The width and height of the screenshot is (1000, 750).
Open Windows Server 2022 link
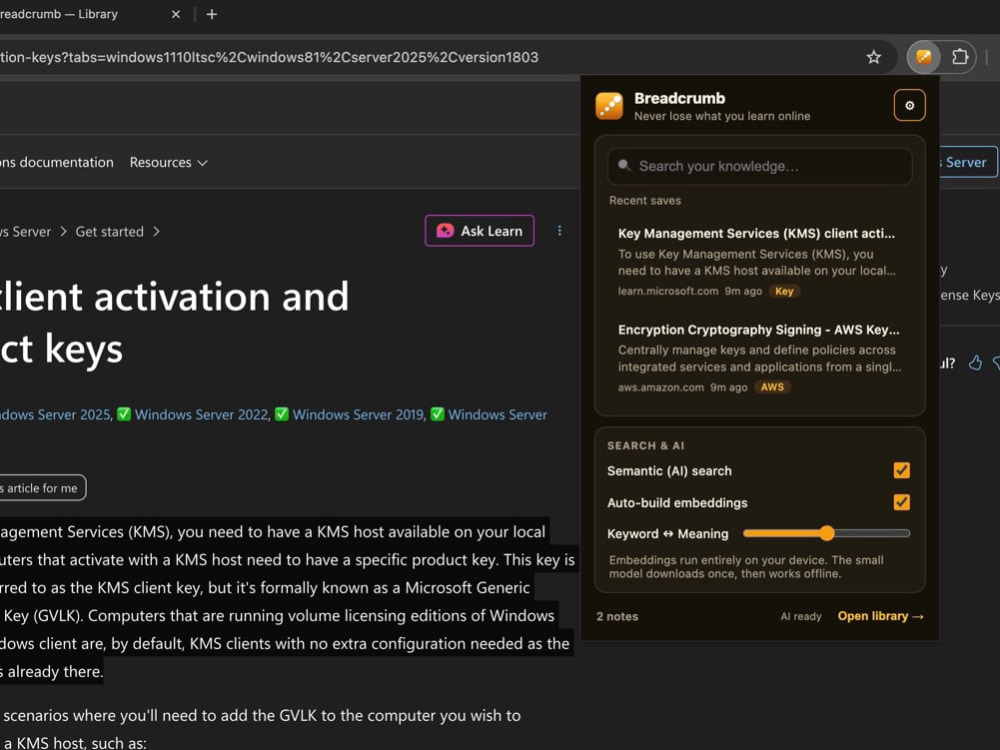[202, 415]
